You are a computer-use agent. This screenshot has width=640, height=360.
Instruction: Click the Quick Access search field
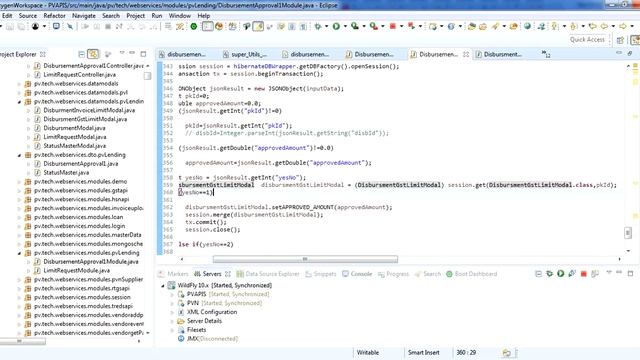pos(587,40)
